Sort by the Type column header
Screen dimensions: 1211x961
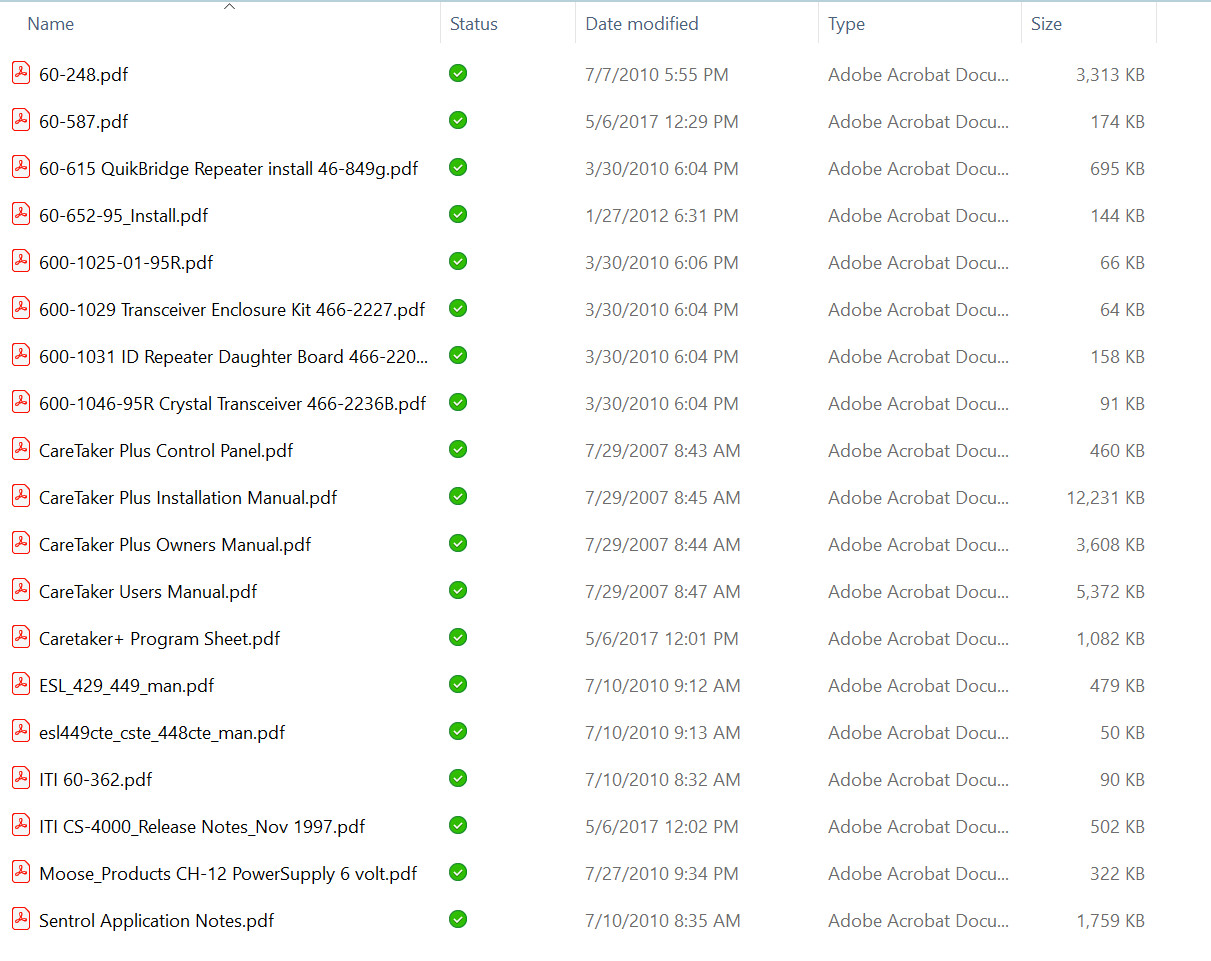846,24
